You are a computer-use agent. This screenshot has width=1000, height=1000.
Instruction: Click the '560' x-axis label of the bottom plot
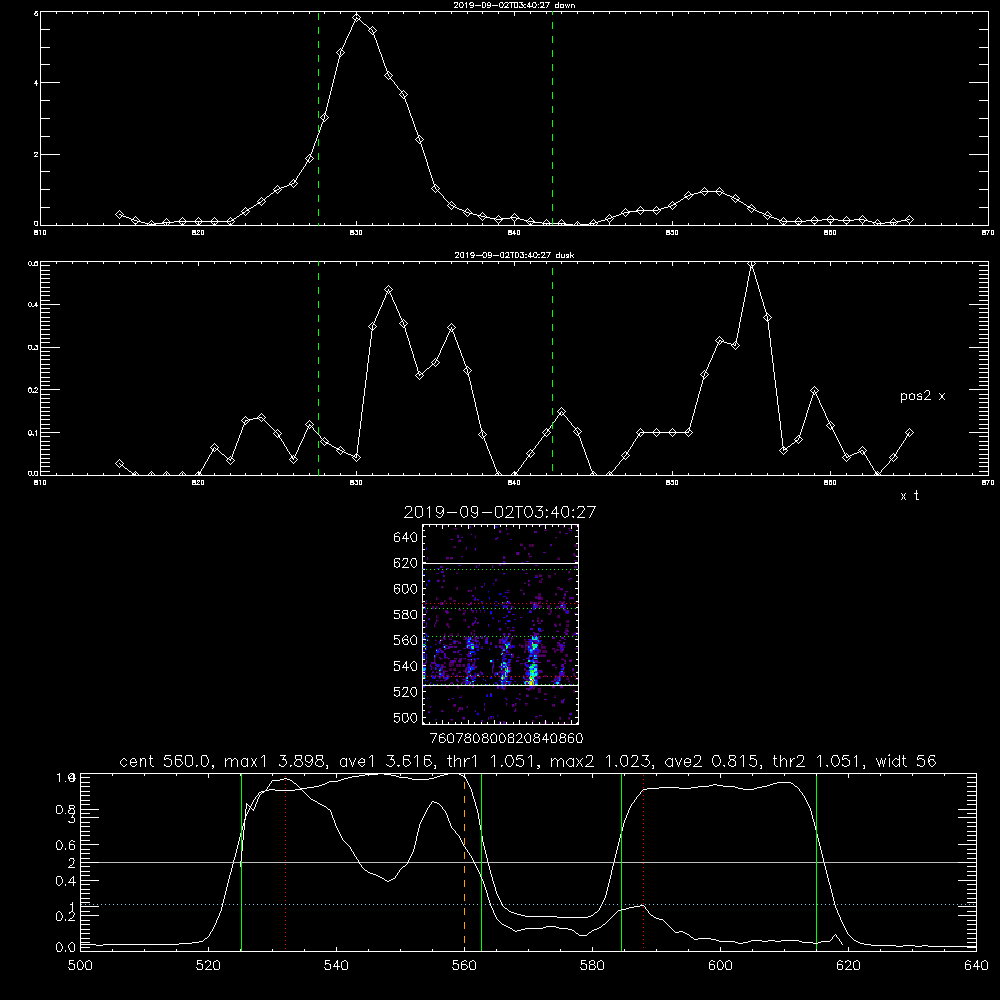coord(464,966)
